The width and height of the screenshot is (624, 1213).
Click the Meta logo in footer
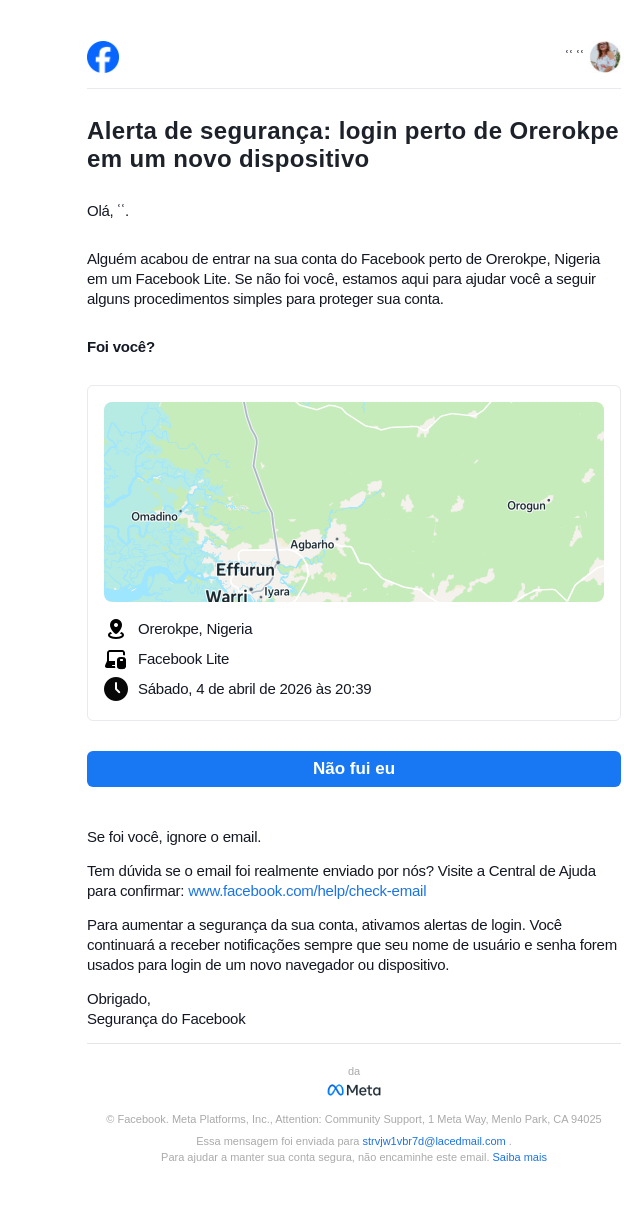(354, 1090)
